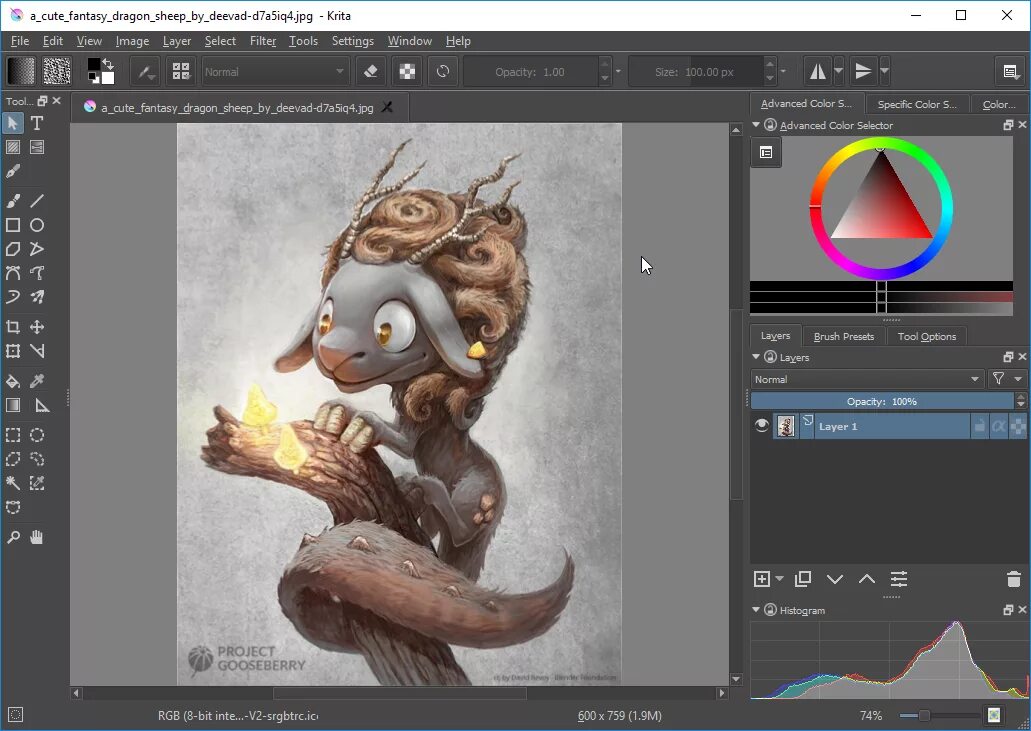Toggle vertical mirror tool
The width and height of the screenshot is (1031, 731).
pos(863,72)
